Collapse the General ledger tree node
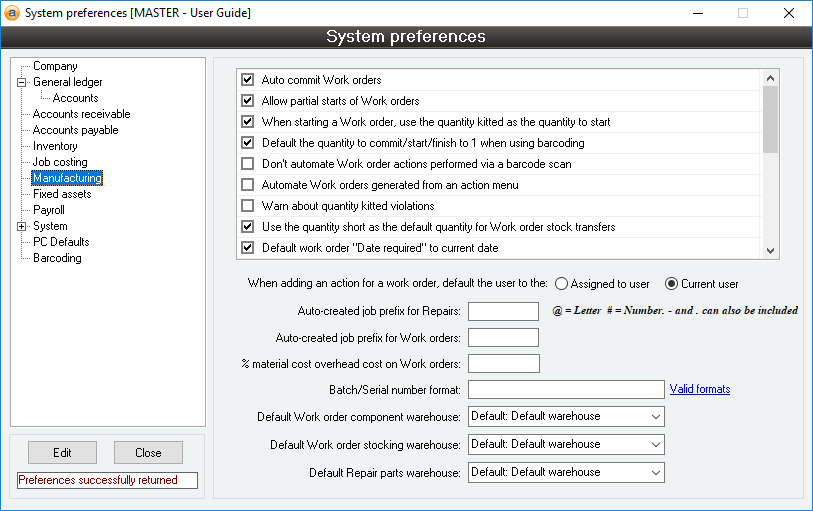Image resolution: width=813 pixels, height=511 pixels. coord(22,83)
